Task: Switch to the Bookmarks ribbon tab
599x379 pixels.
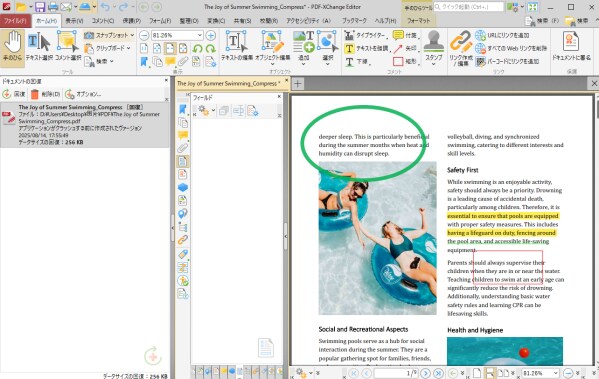Action: pos(354,21)
